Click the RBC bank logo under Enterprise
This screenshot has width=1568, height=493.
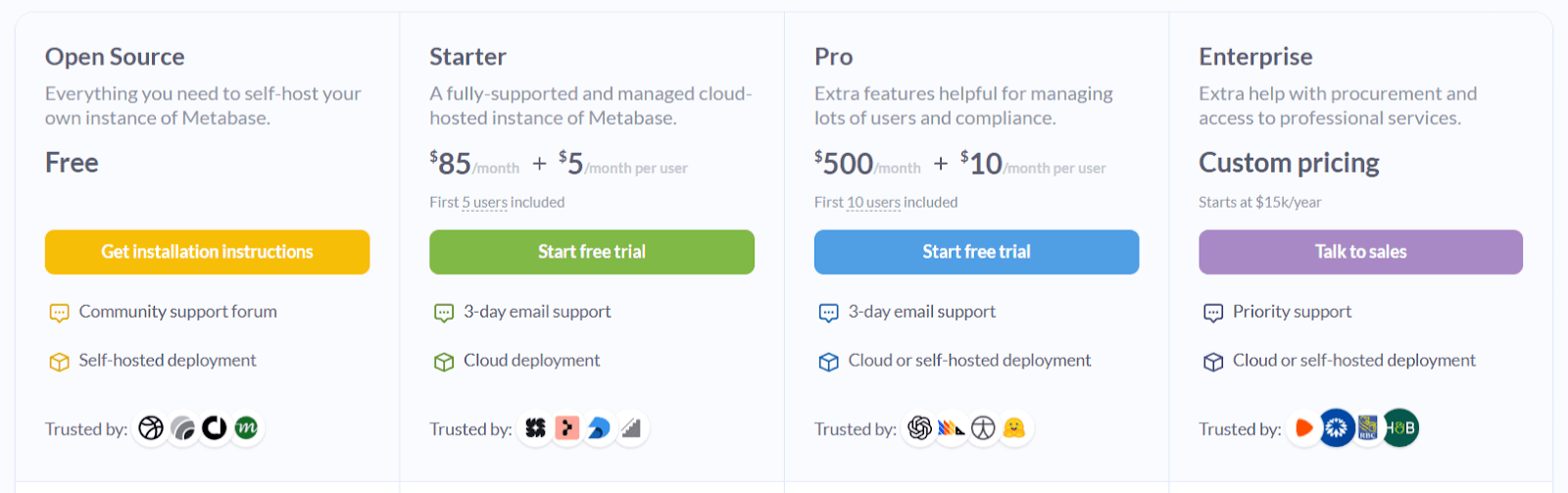(1368, 428)
